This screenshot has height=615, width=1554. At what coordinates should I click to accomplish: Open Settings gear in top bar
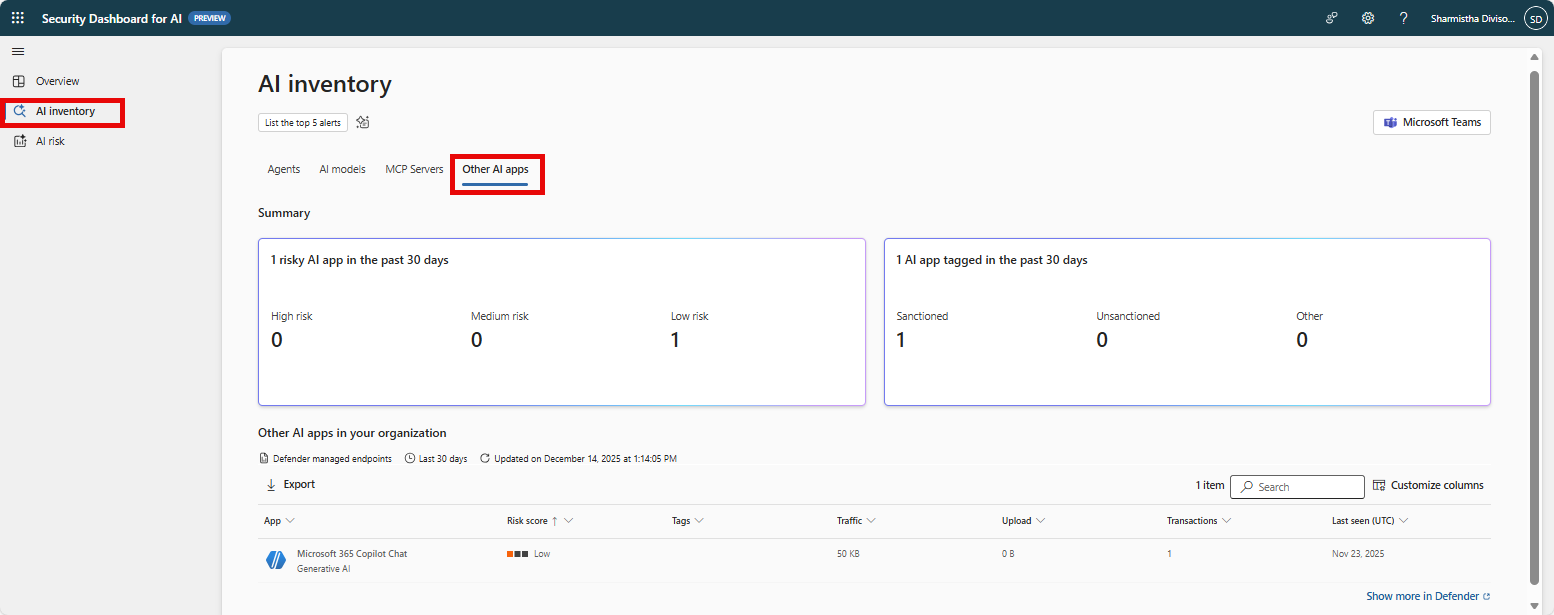[x=1368, y=18]
